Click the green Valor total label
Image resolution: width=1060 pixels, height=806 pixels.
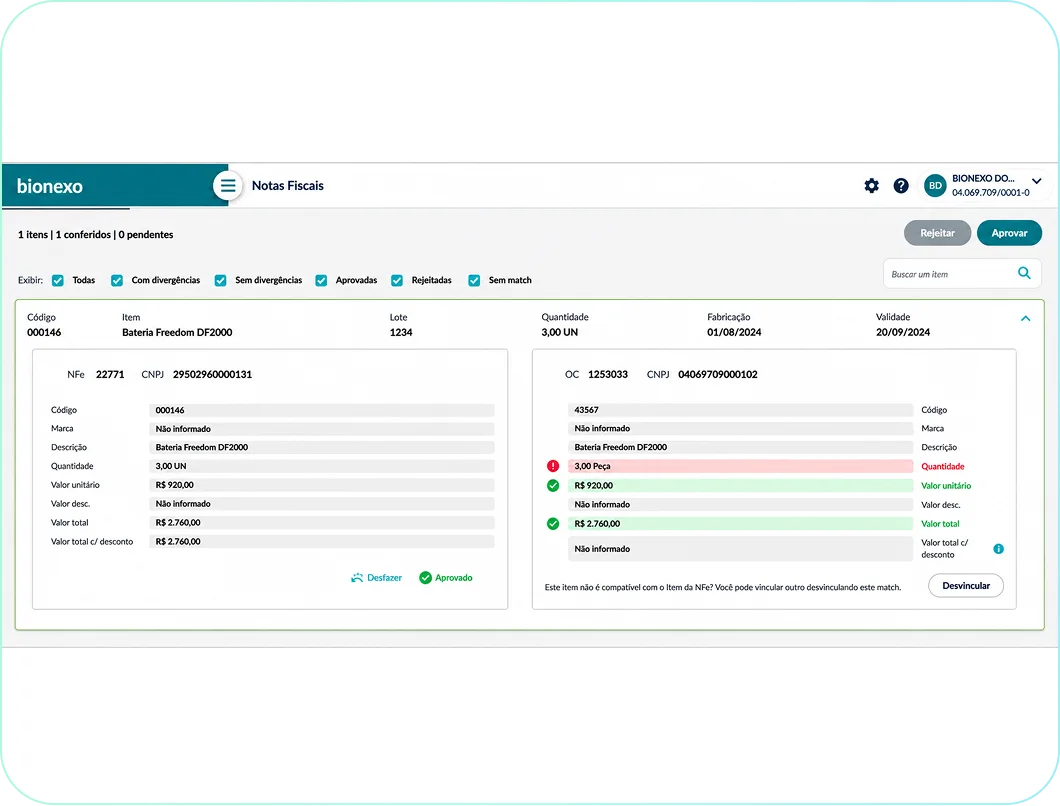pos(940,523)
